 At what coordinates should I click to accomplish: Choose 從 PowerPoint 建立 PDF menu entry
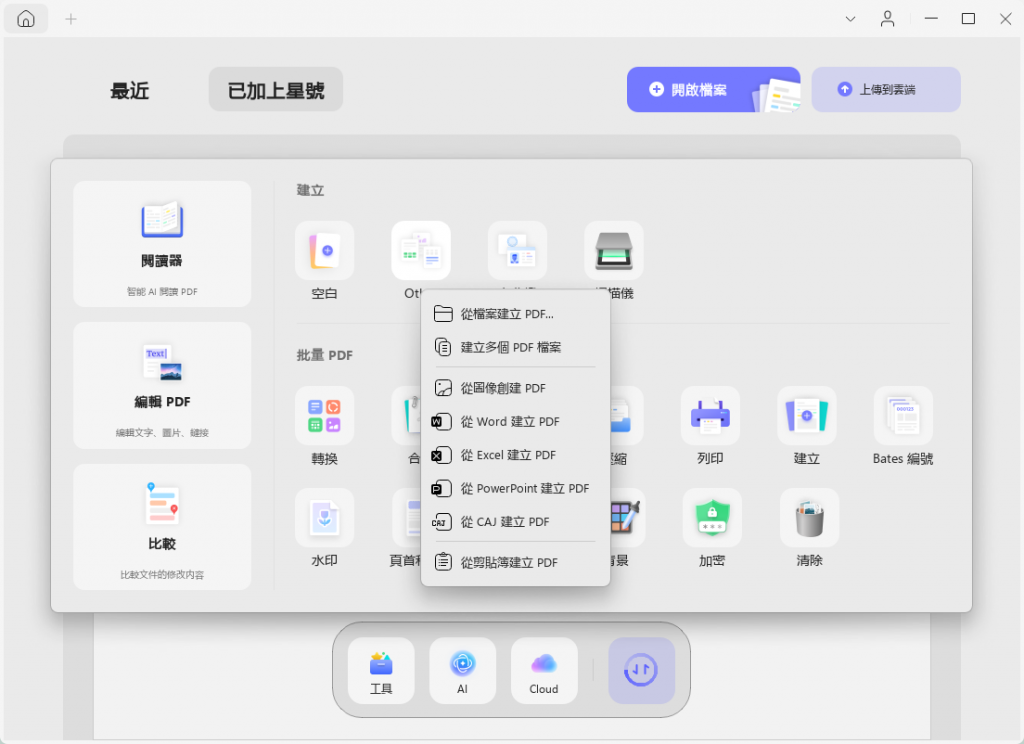click(x=515, y=489)
